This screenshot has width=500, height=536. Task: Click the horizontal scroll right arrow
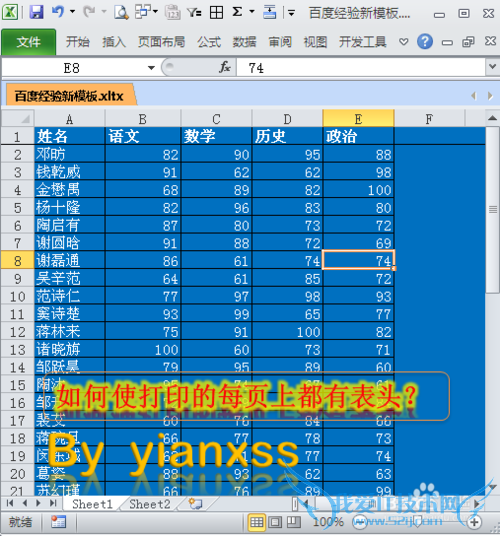click(476, 503)
